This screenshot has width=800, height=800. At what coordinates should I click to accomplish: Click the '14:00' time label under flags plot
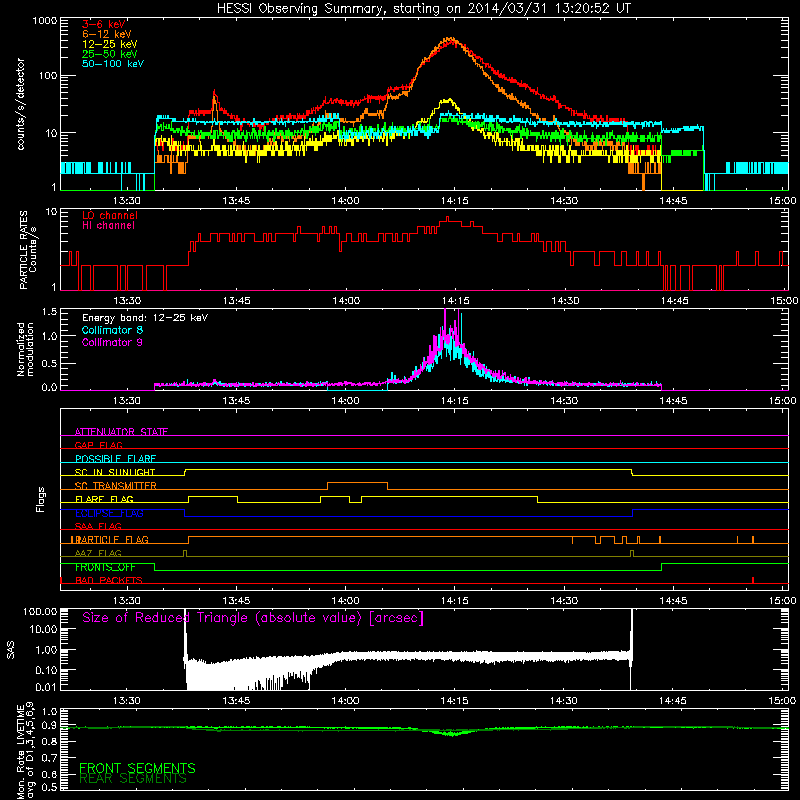pos(345,601)
